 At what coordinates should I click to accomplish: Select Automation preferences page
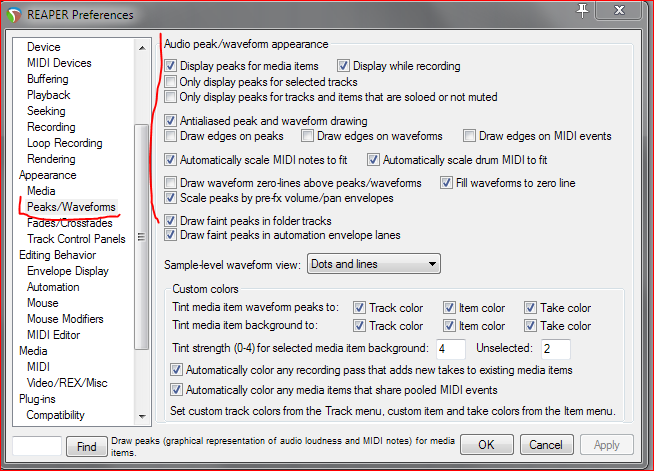point(53,287)
